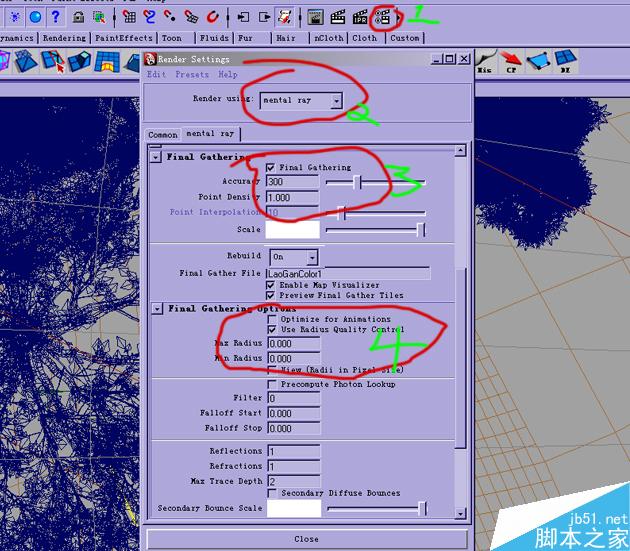630x551 pixels.
Task: Click the Max Trace Depth field
Action: (x=294, y=481)
